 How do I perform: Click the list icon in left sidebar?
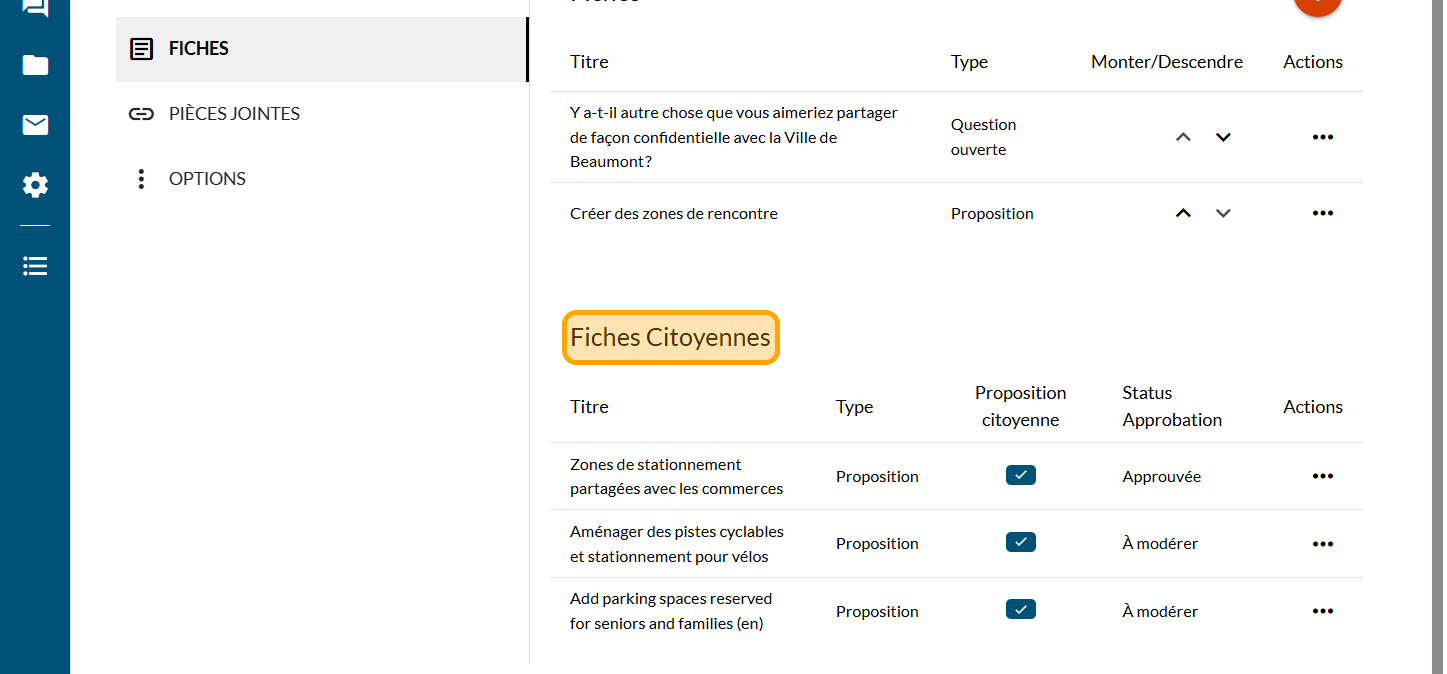click(35, 266)
